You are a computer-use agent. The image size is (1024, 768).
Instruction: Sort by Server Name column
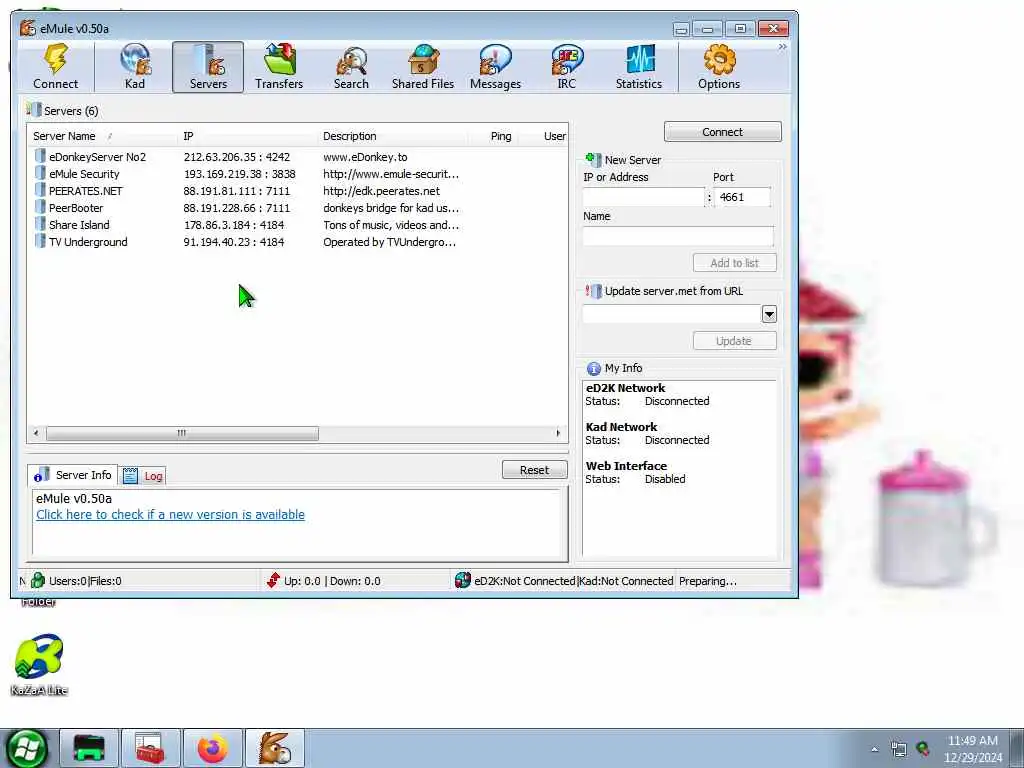(104, 136)
